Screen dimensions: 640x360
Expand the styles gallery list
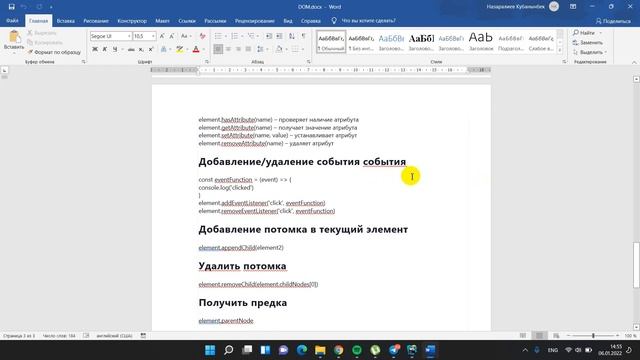(x=560, y=50)
